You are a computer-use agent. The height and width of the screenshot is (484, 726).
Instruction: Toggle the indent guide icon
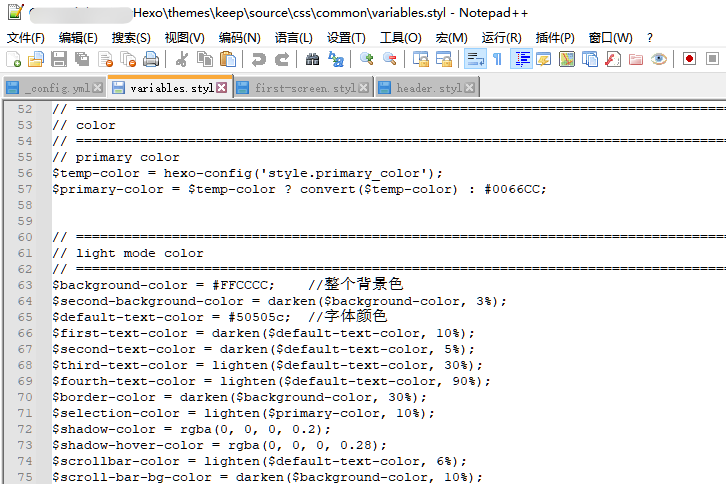[x=521, y=59]
